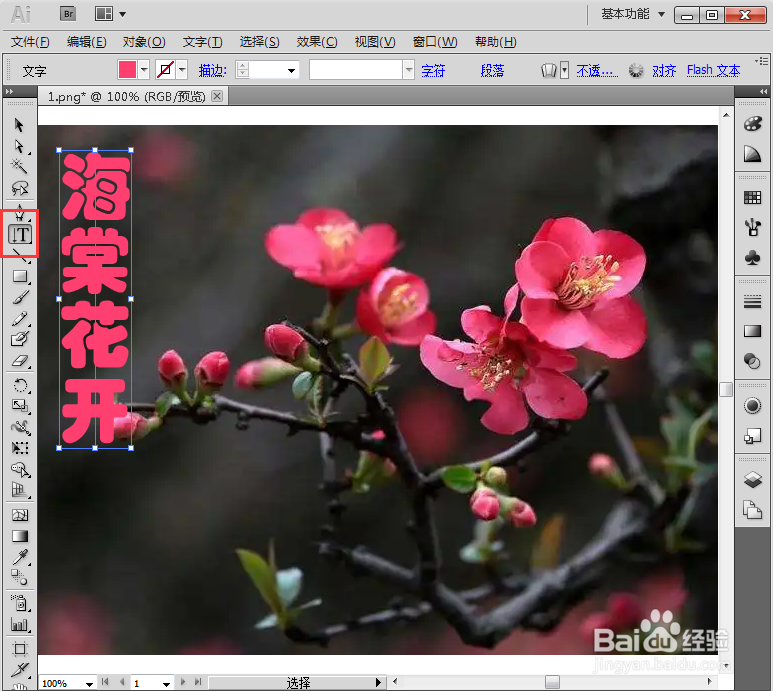
Task: Open the 文字(T) menu
Action: tap(203, 42)
